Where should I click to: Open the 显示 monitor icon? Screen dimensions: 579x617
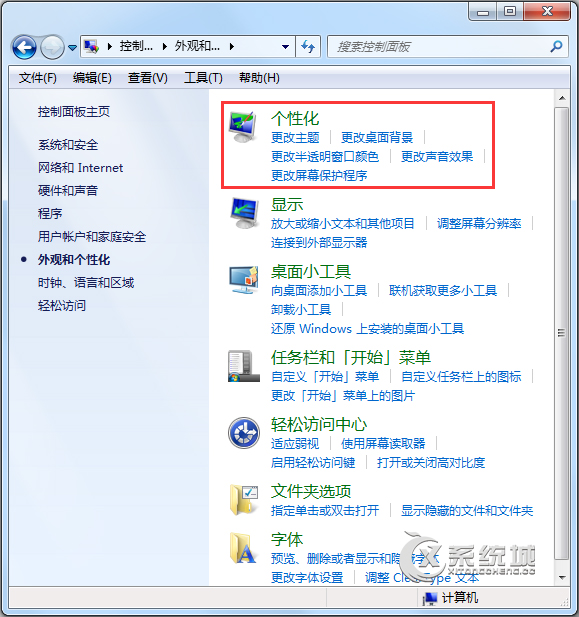[x=244, y=213]
